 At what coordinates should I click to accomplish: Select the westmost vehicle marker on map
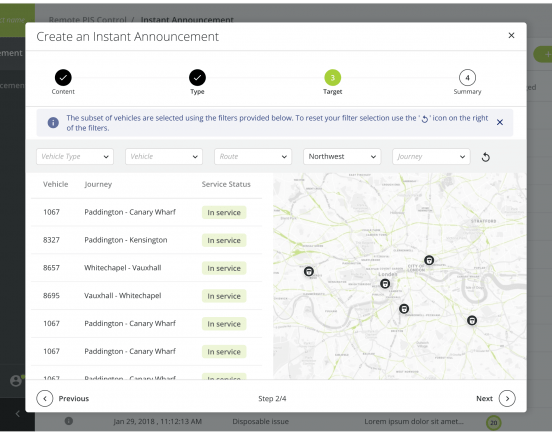tap(309, 271)
